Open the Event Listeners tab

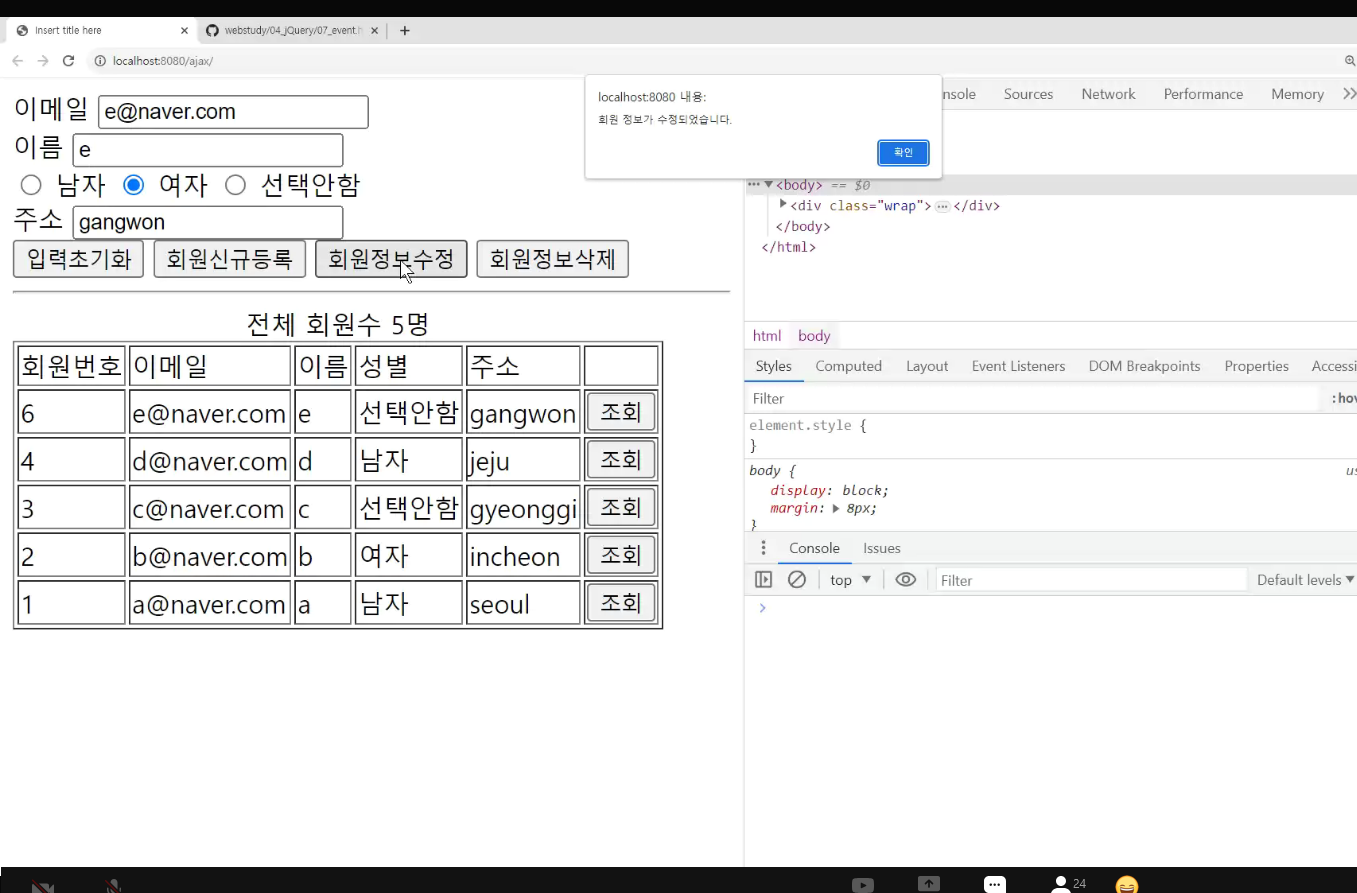(x=1018, y=366)
